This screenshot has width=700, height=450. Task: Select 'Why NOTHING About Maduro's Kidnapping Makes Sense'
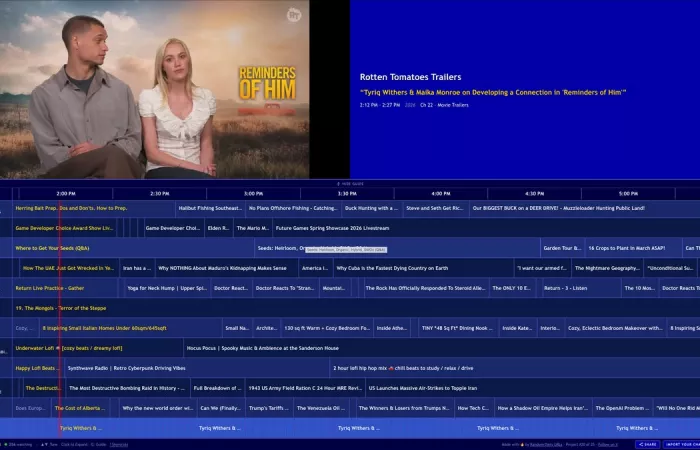coord(226,268)
